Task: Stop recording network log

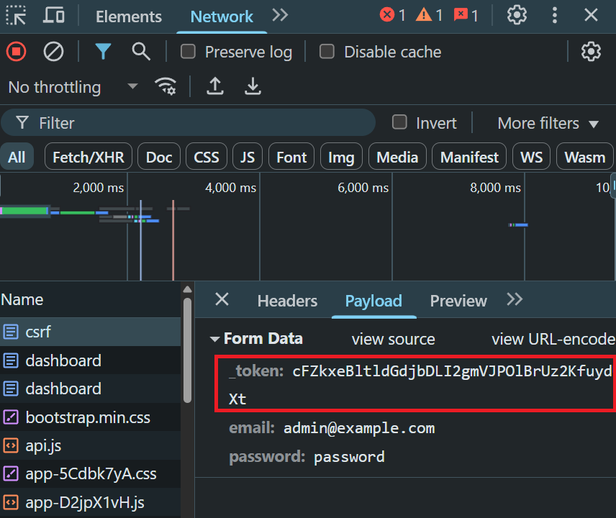Action: pyautogui.click(x=16, y=52)
